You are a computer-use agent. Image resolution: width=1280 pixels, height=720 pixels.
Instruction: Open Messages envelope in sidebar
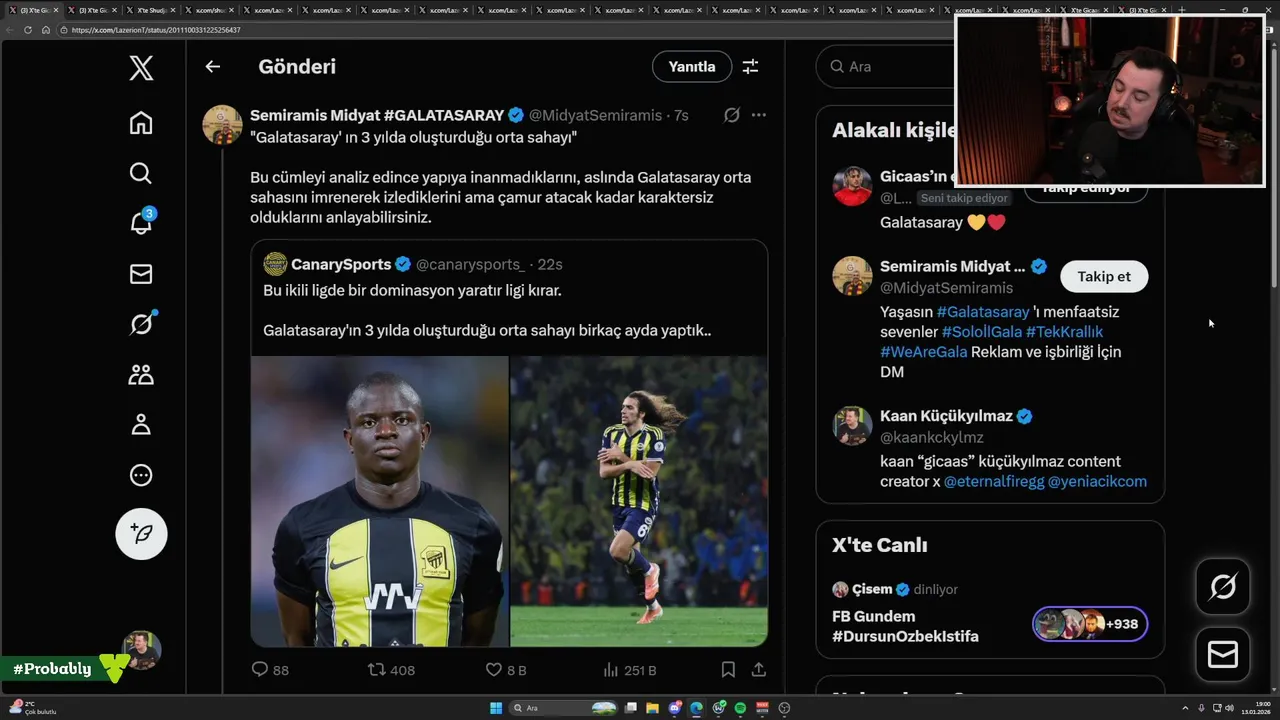[141, 274]
